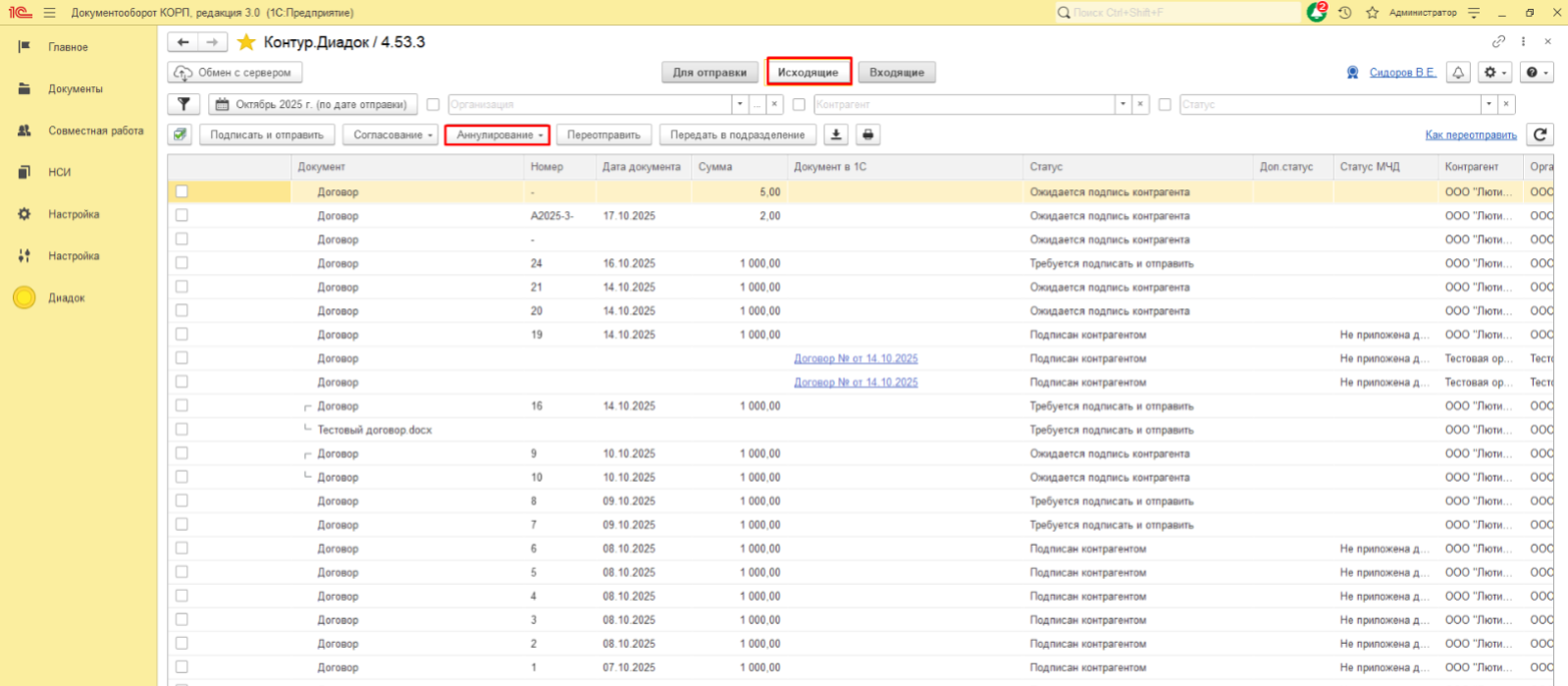Add page to favorites star
1568x686 pixels.
[x=246, y=42]
